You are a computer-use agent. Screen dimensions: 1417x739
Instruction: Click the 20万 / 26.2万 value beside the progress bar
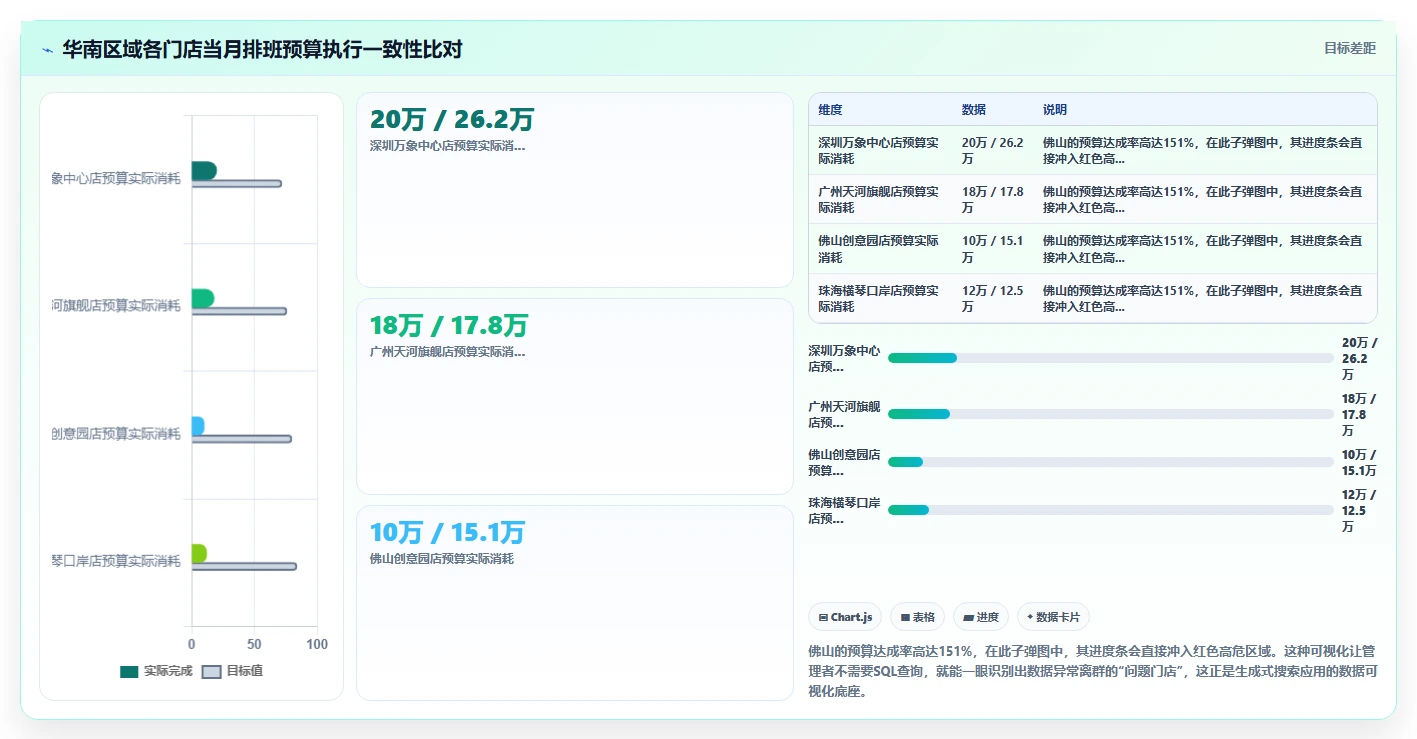click(x=1359, y=358)
